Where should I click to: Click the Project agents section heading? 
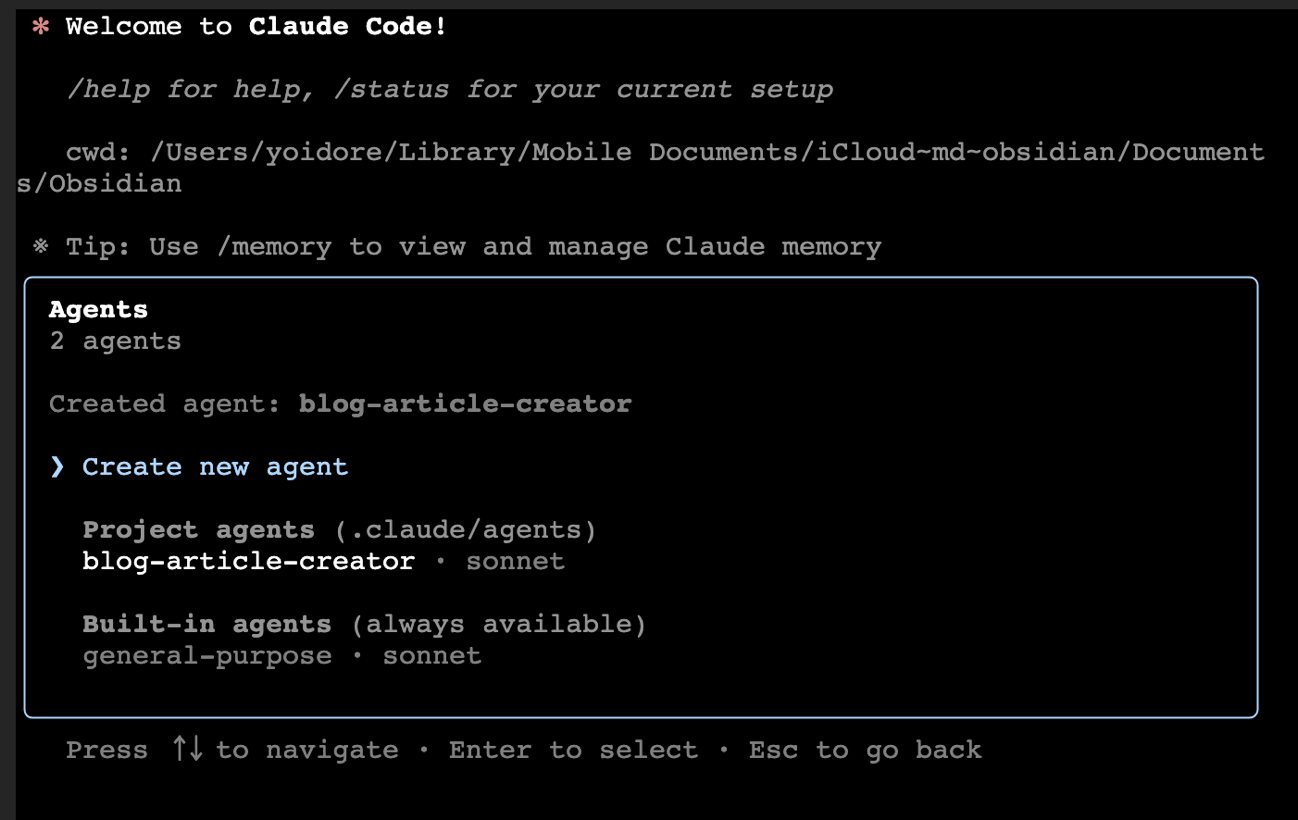(198, 530)
